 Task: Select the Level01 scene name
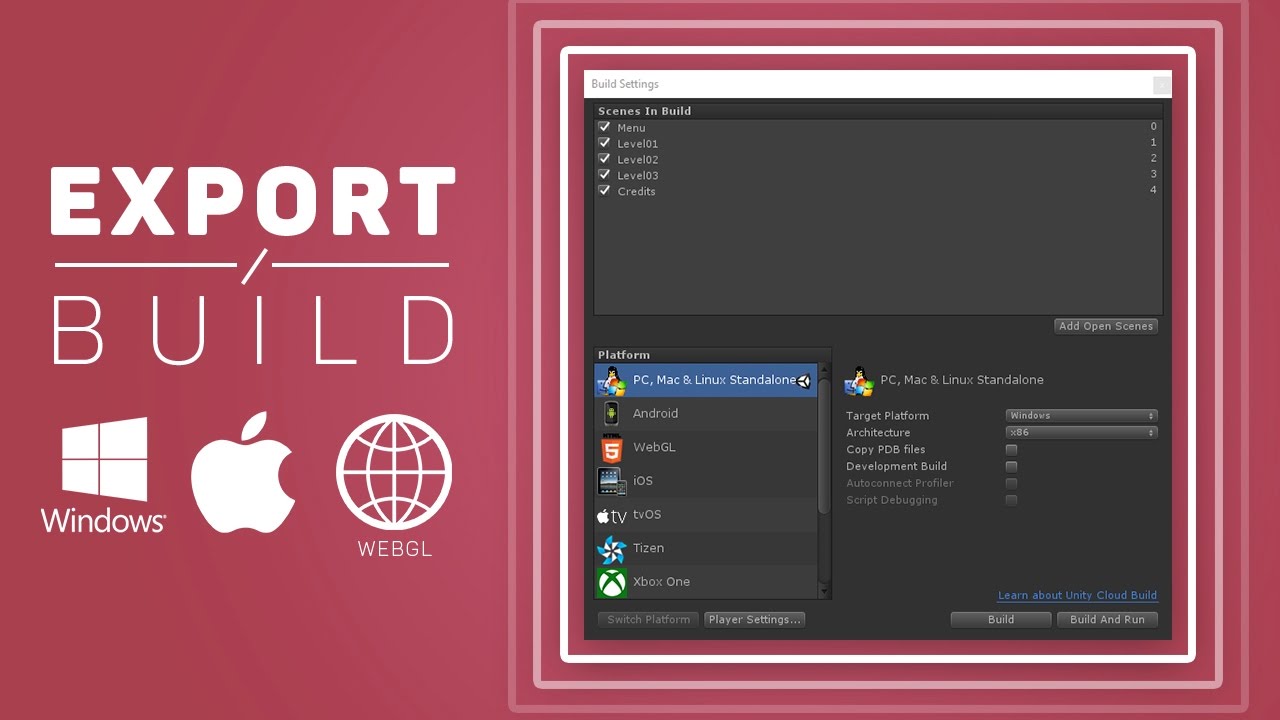[x=637, y=144]
